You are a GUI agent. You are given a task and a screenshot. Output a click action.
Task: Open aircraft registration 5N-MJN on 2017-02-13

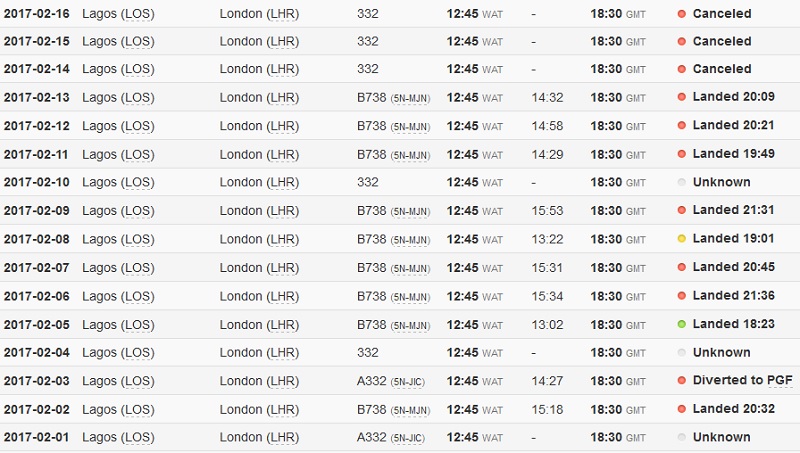410,98
